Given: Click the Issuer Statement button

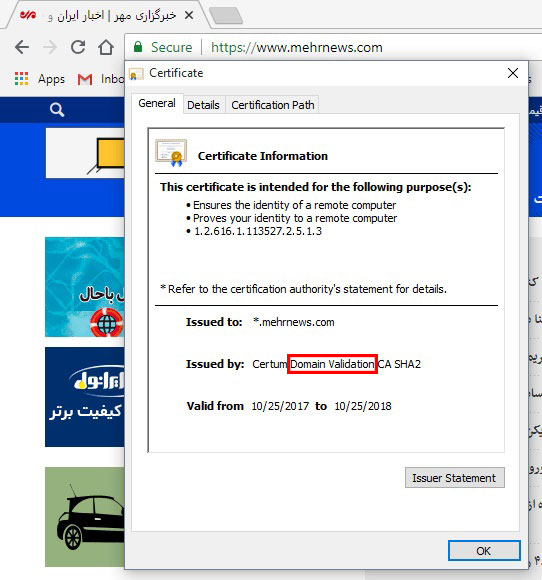Looking at the screenshot, I should (x=454, y=478).
